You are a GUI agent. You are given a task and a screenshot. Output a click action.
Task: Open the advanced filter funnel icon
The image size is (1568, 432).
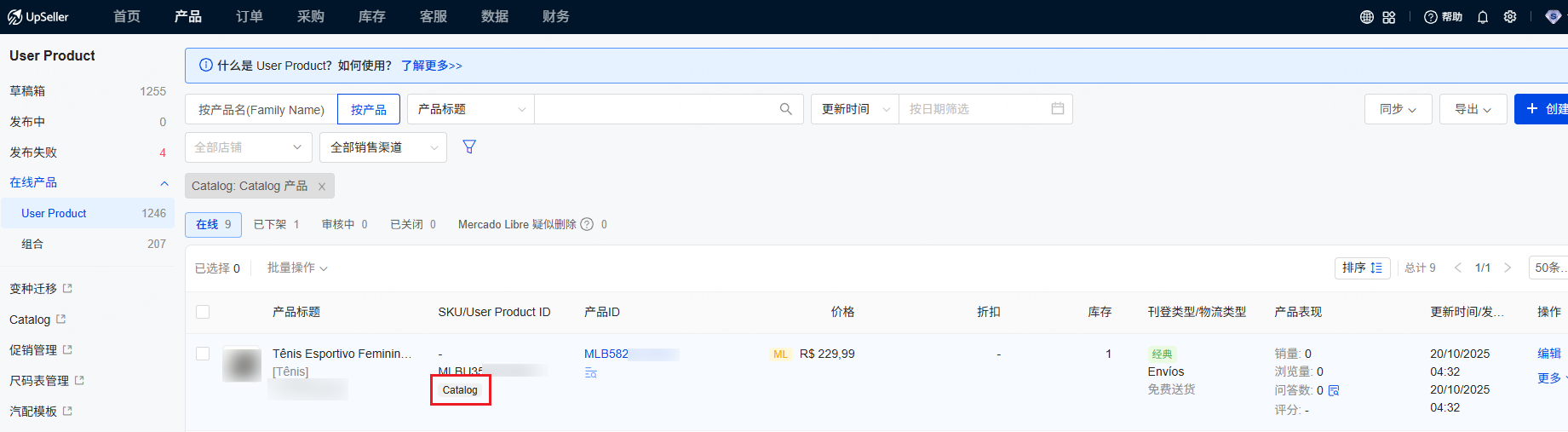click(x=469, y=147)
